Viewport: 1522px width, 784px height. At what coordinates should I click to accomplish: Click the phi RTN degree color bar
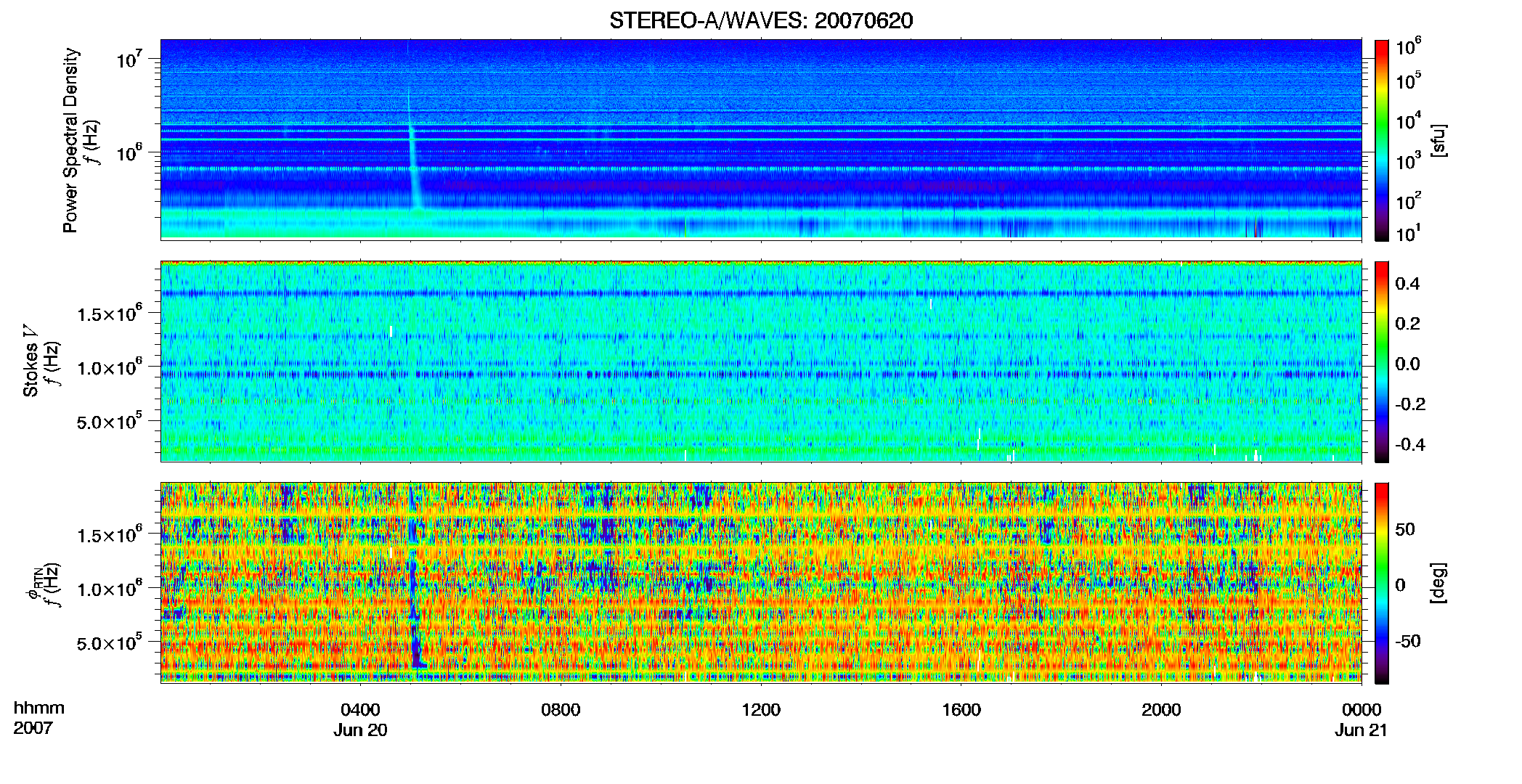pyautogui.click(x=1382, y=583)
